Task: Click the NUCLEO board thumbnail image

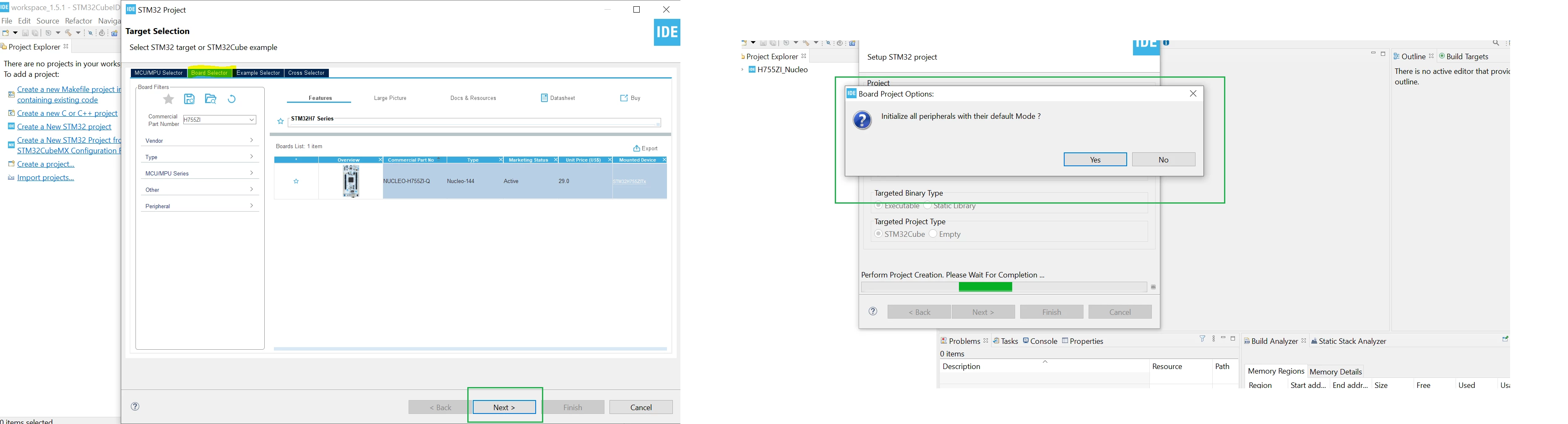Action: pyautogui.click(x=351, y=181)
